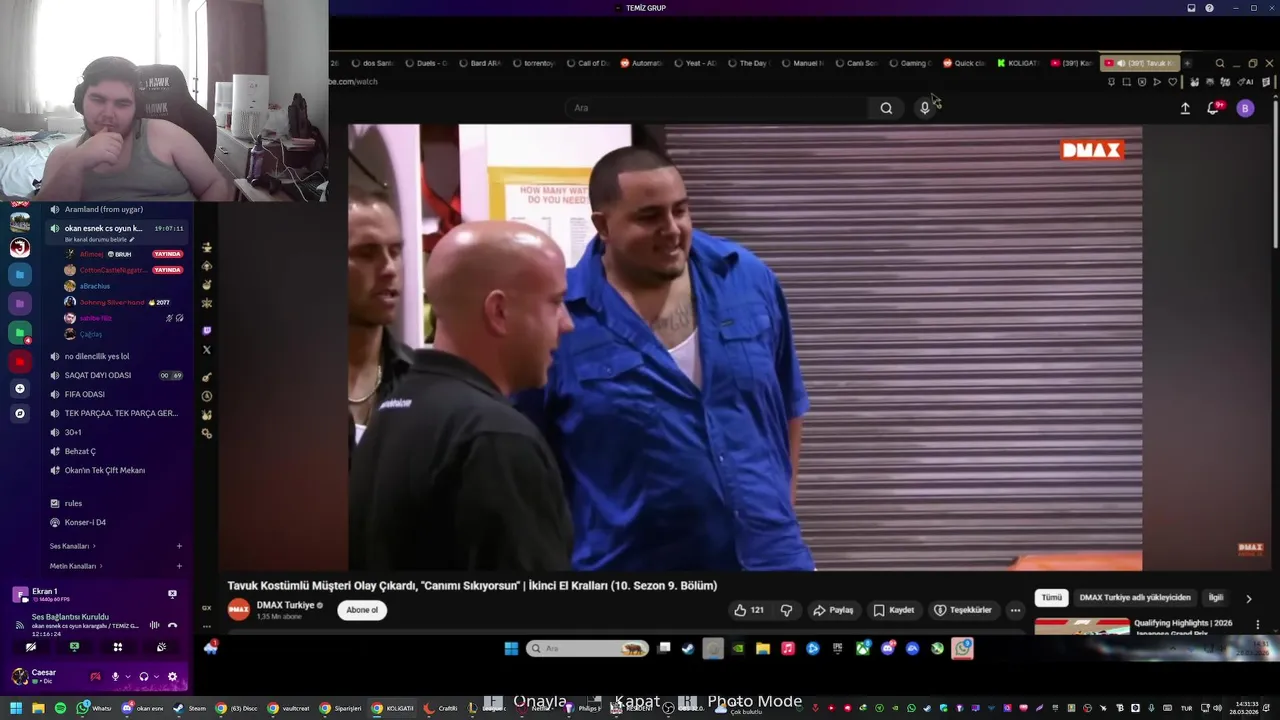Dislike the video
The height and width of the screenshot is (720, 1280).
click(x=786, y=610)
